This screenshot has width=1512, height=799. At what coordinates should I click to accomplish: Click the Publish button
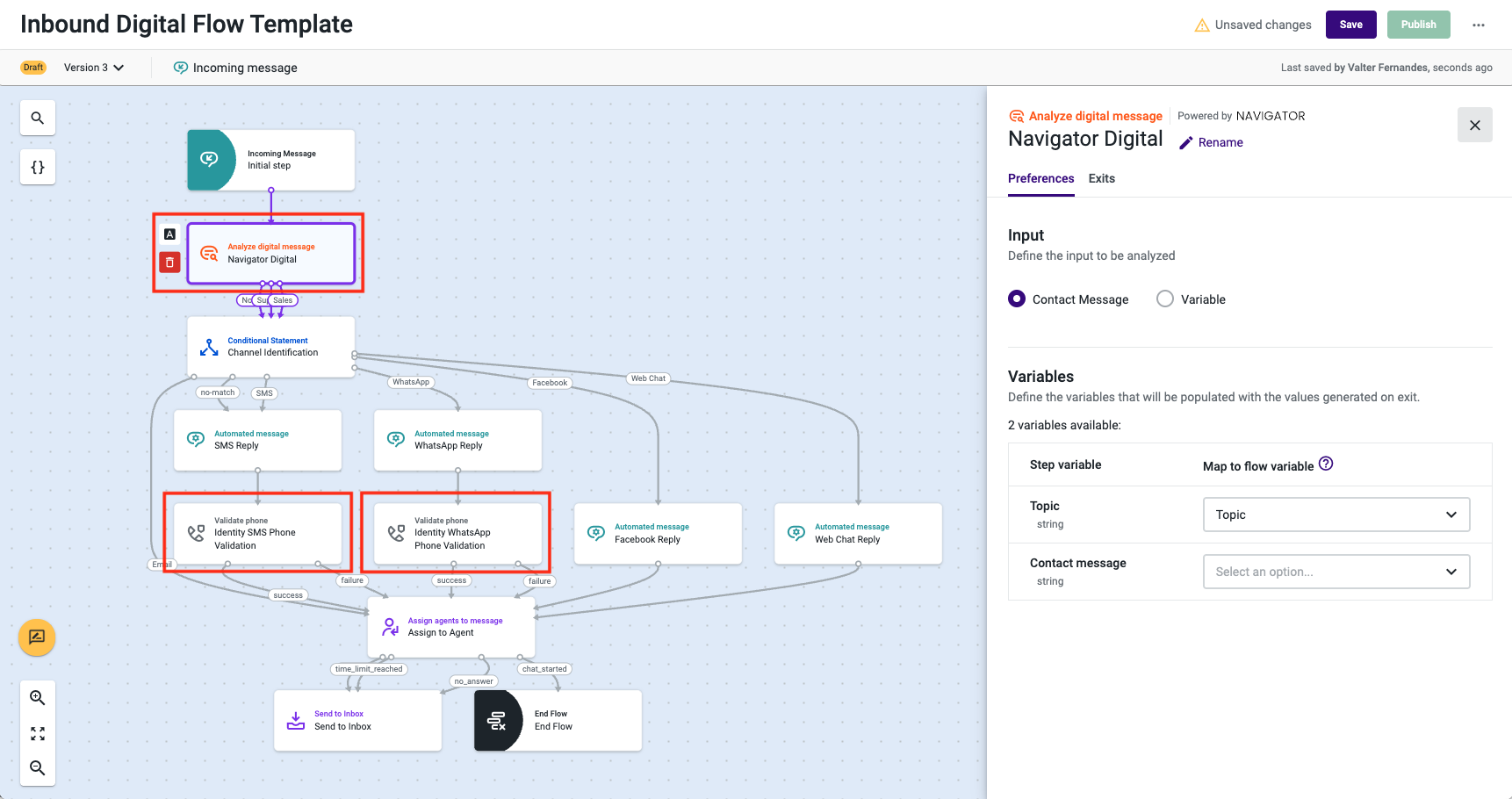(x=1419, y=25)
